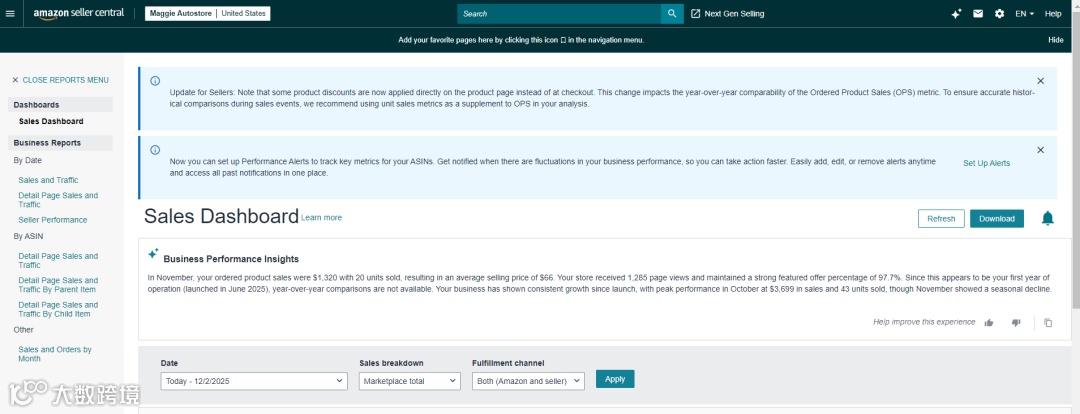Click the Business Performance Insights sparkle icon

[153, 253]
